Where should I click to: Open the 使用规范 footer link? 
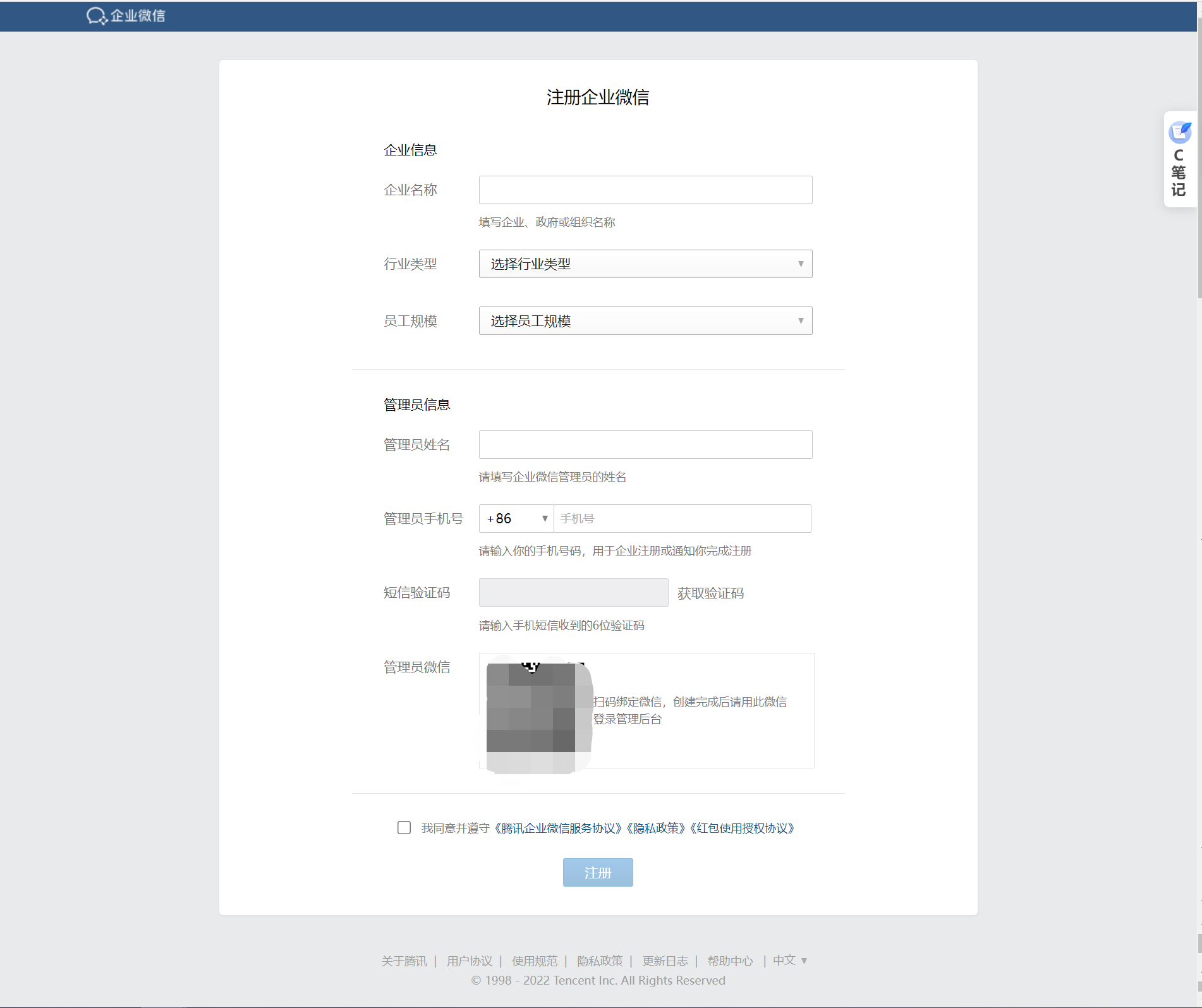click(535, 961)
